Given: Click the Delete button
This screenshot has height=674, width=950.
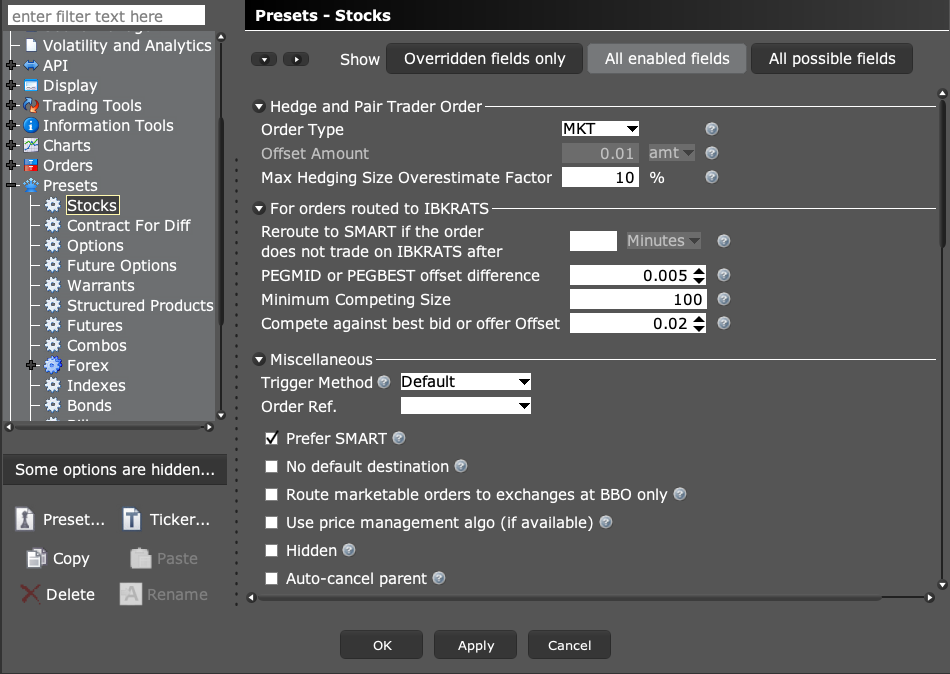Looking at the screenshot, I should tap(58, 595).
